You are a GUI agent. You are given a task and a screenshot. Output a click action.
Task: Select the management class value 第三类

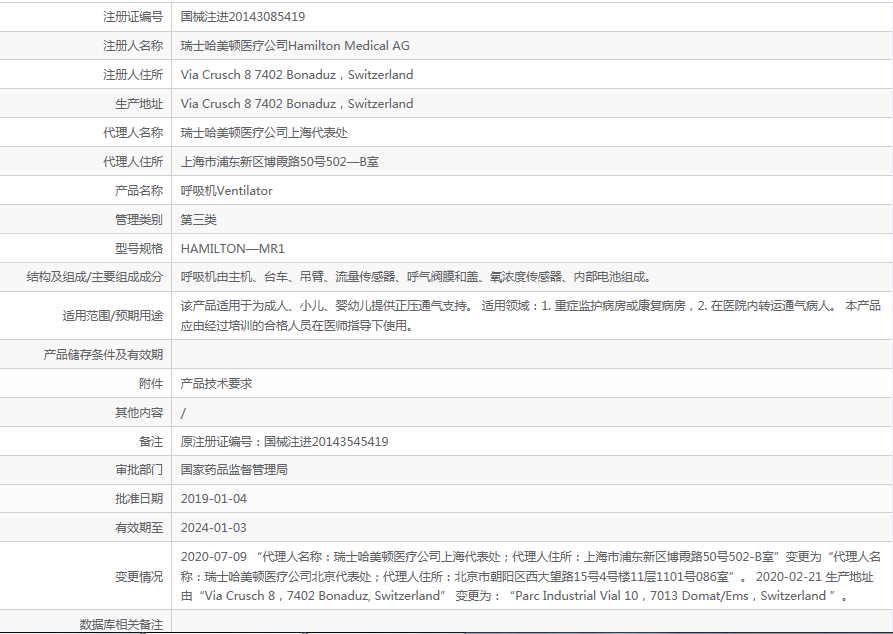[198, 220]
